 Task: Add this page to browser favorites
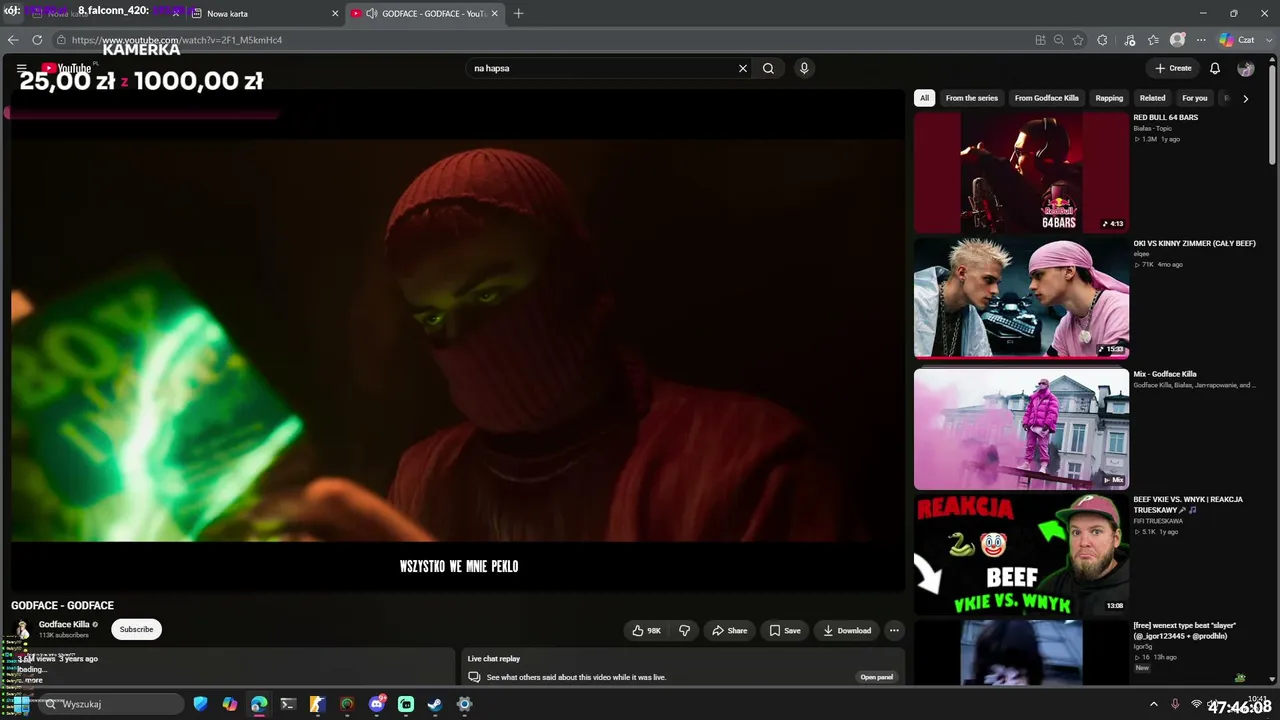[1078, 40]
